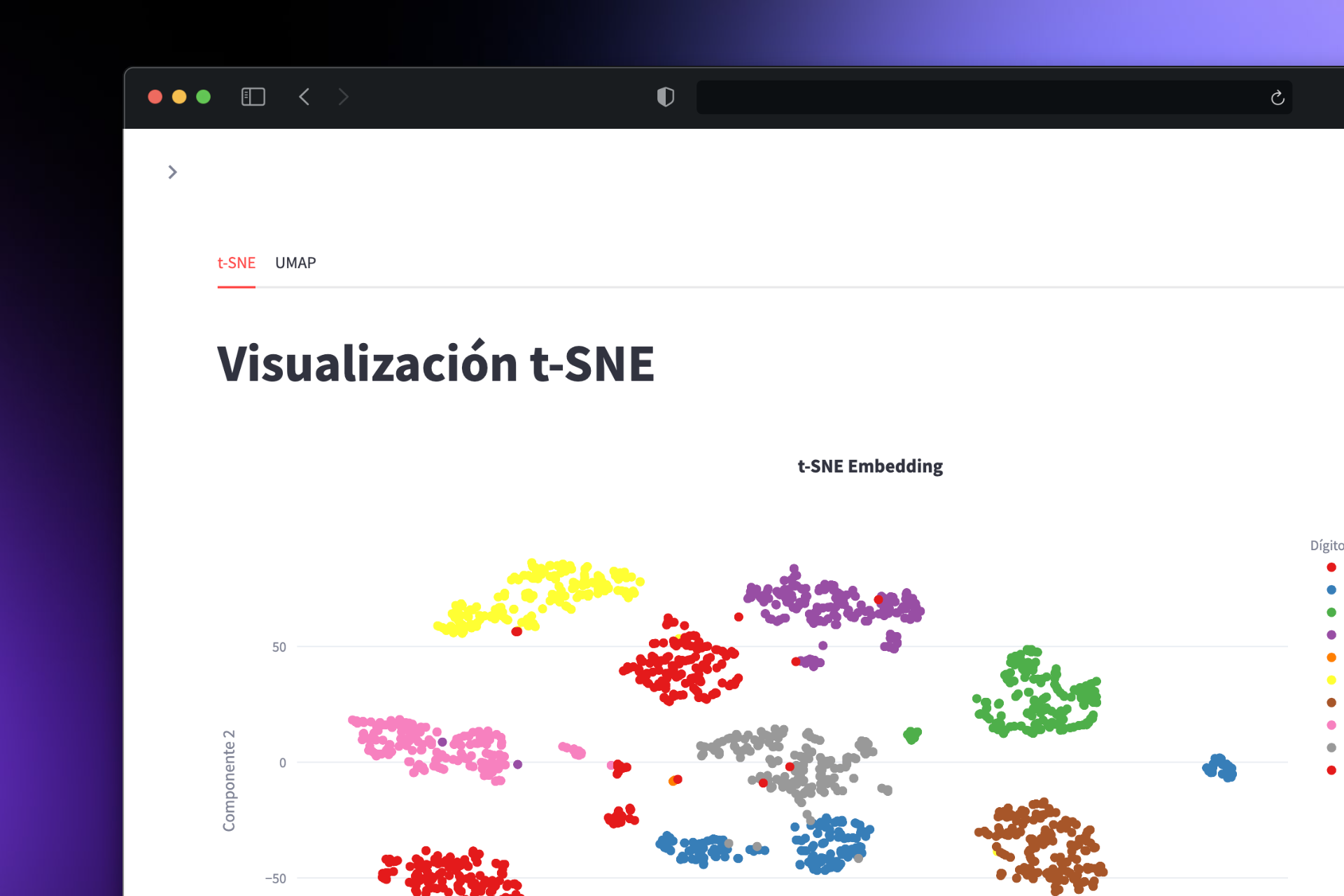Image resolution: width=1344 pixels, height=896 pixels.
Task: Go back using the browser arrow
Action: [x=304, y=97]
